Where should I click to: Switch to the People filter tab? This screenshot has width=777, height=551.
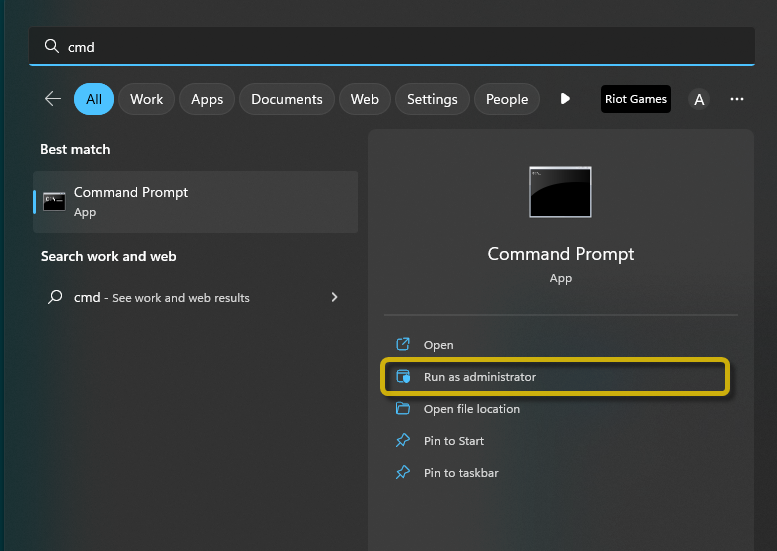[507, 99]
